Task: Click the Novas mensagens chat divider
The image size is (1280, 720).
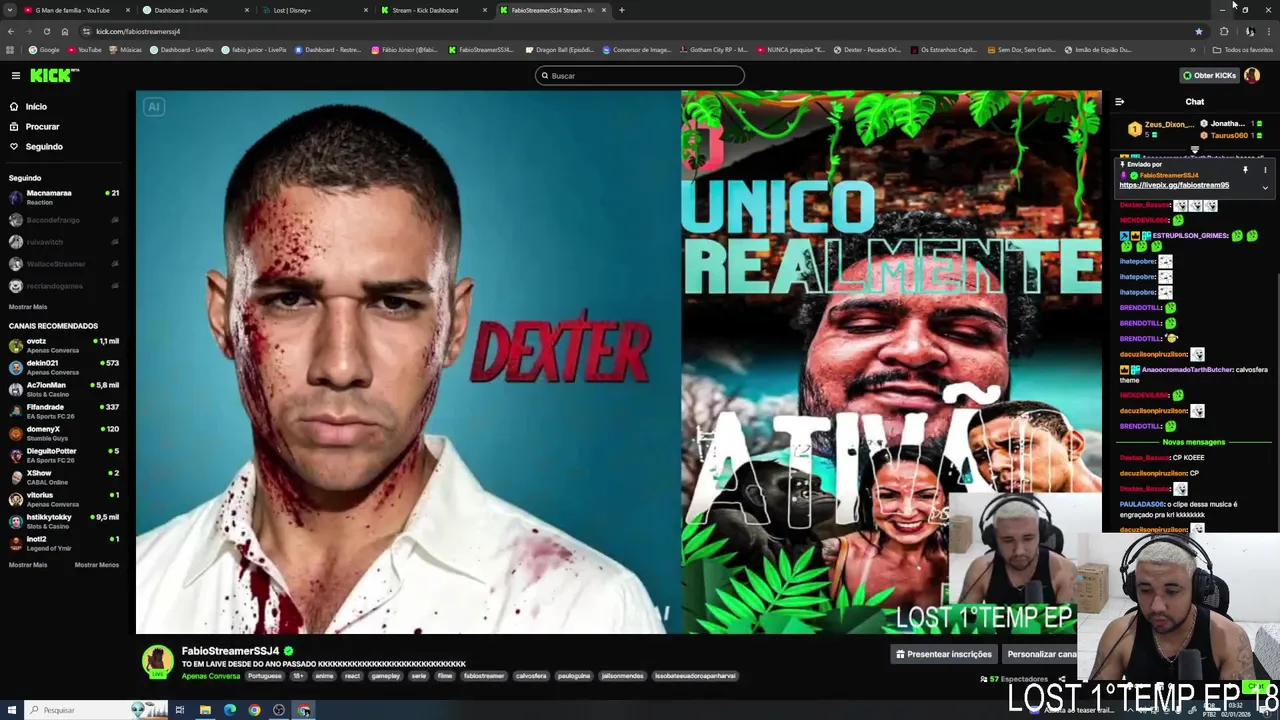Action: (1193, 442)
